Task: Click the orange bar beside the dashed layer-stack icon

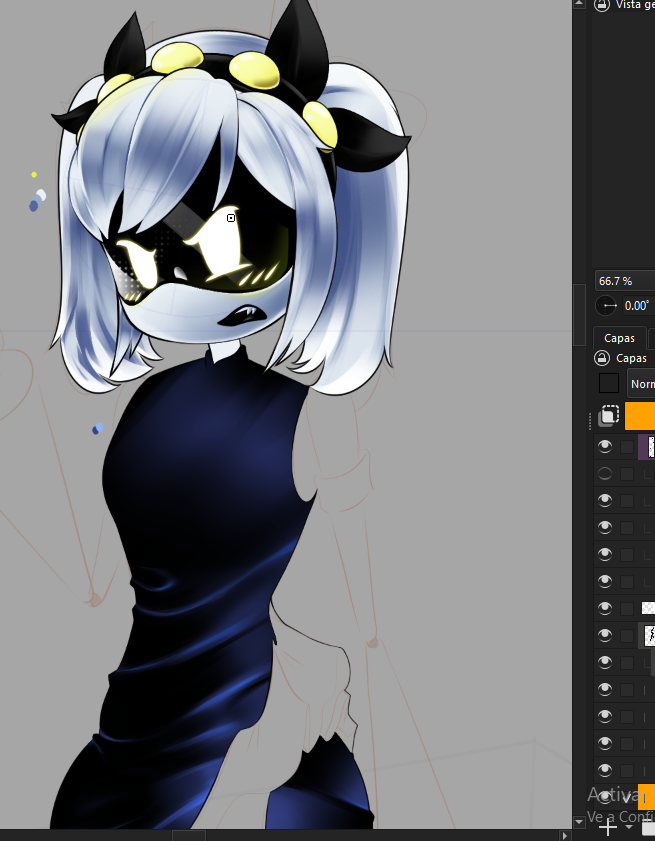Action: coord(640,416)
